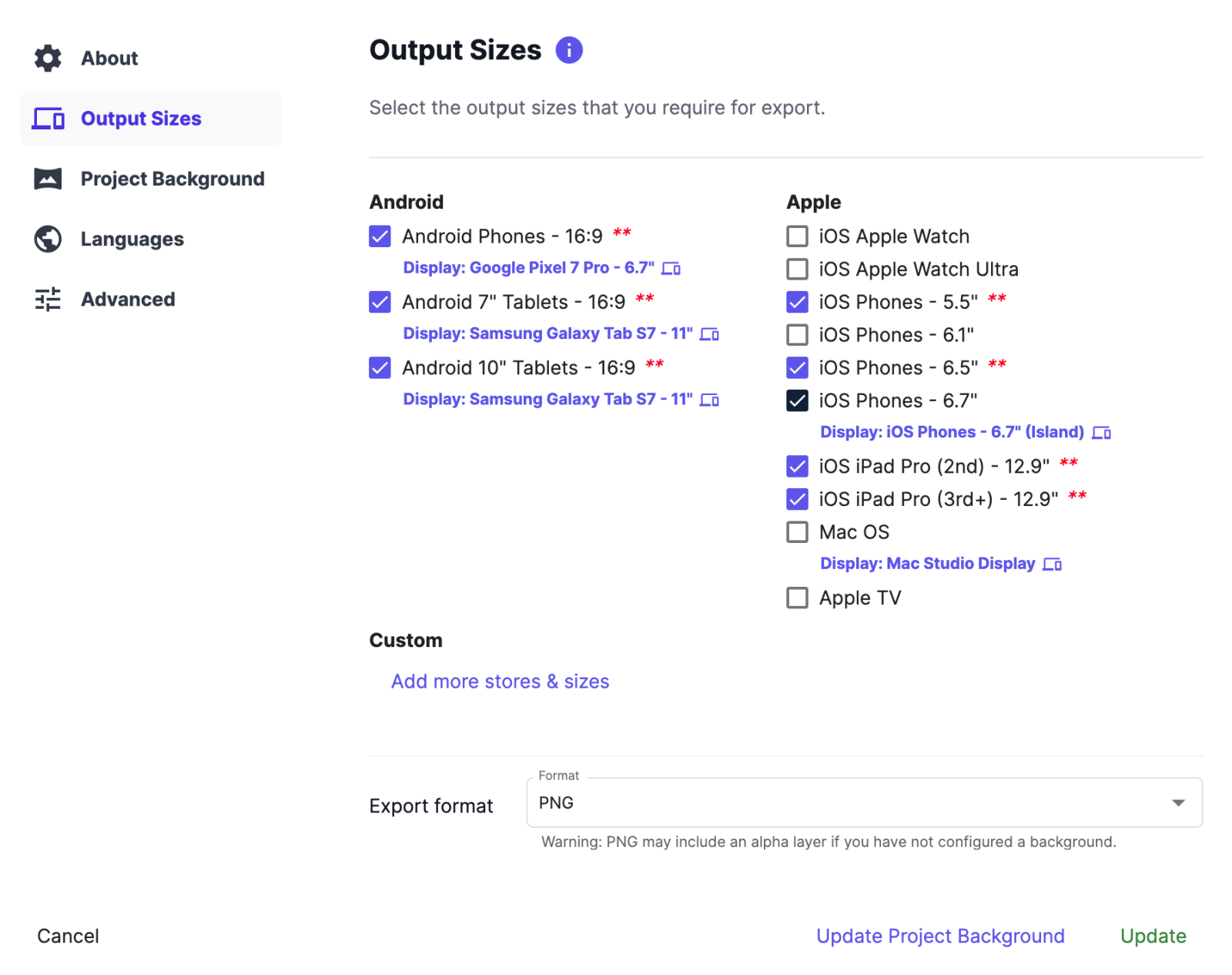1232x975 pixels.
Task: Click the sliders icon for Advanced
Action: tap(48, 299)
